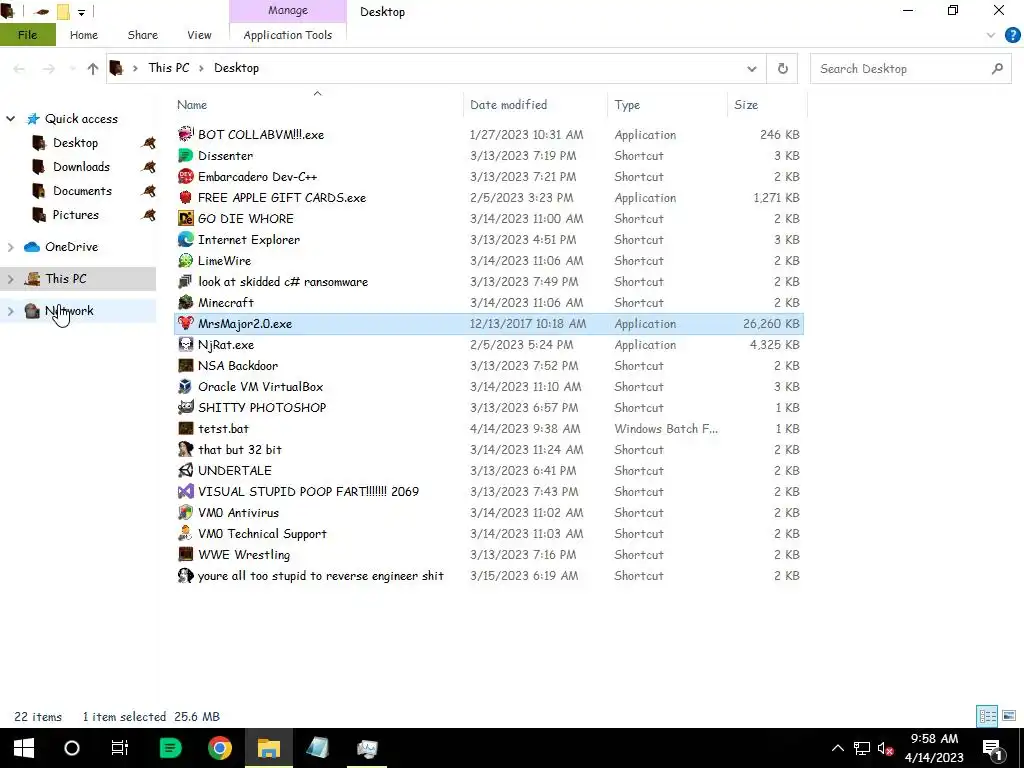Show hidden tray icons chevron
The height and width of the screenshot is (768, 1024).
click(837, 748)
